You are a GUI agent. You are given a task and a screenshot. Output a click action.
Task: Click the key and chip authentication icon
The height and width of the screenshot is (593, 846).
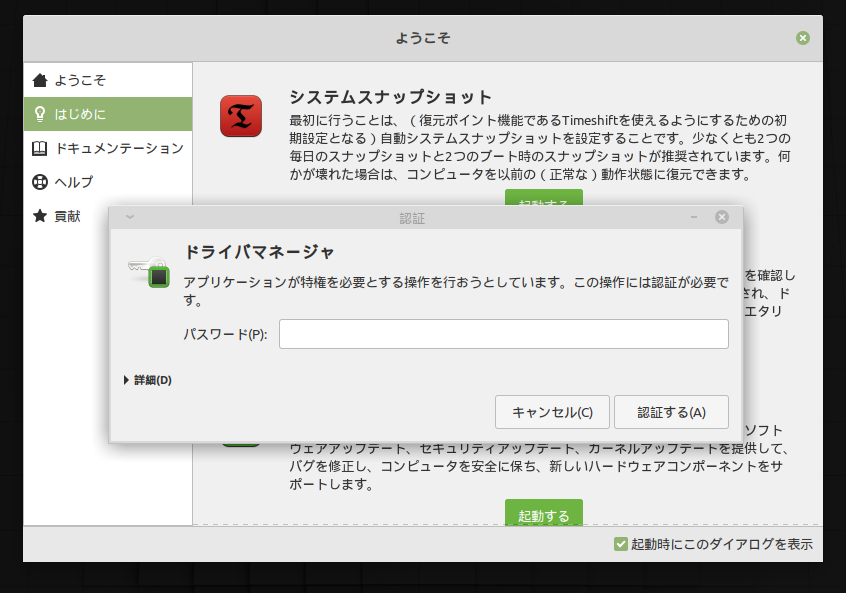[x=149, y=272]
